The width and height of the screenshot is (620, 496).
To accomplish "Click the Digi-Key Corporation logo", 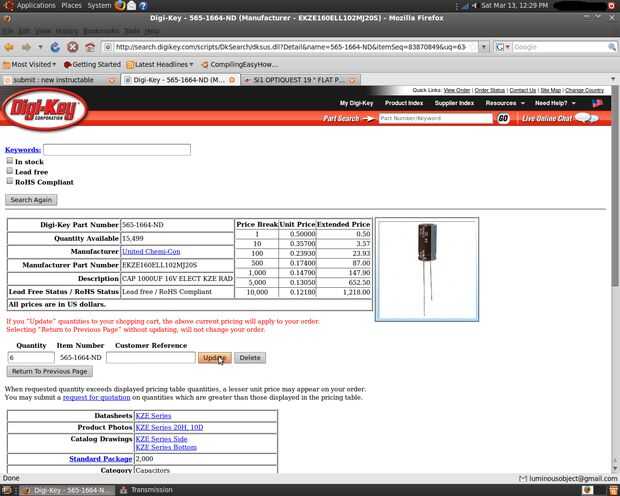I will point(43,110).
